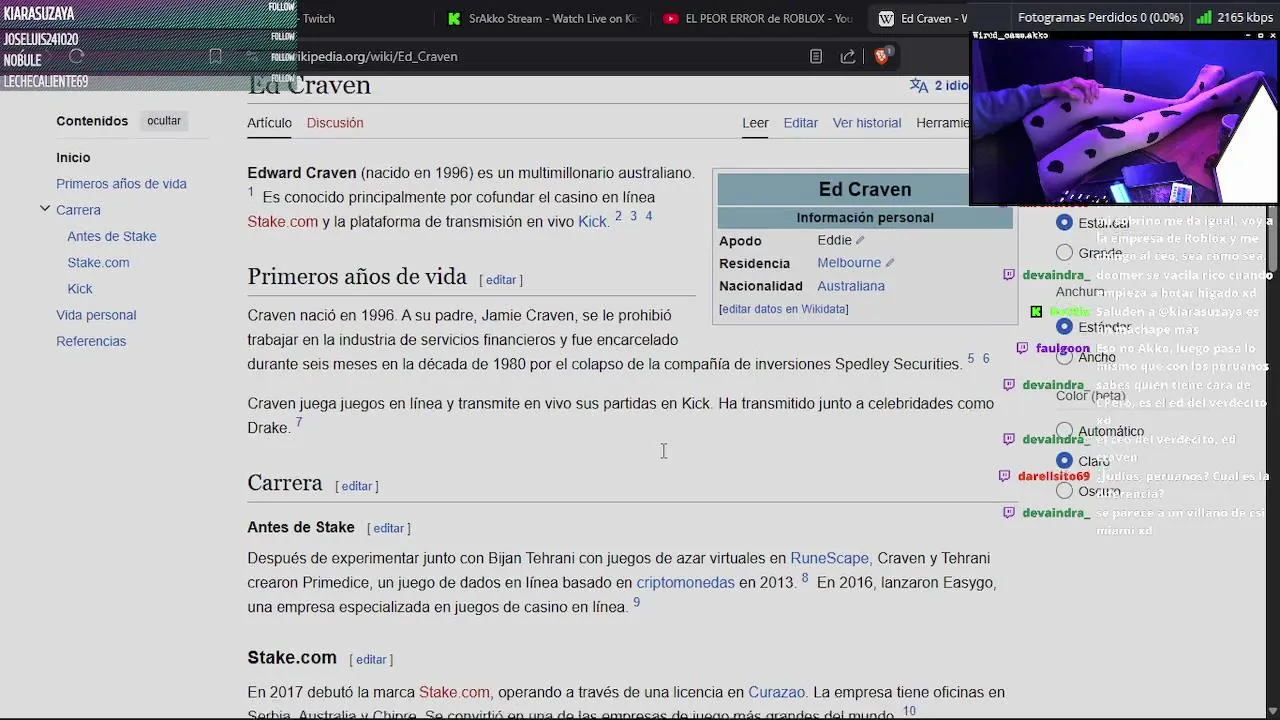Open the RuneScape link
This screenshot has height=720, width=1280.
[830, 558]
